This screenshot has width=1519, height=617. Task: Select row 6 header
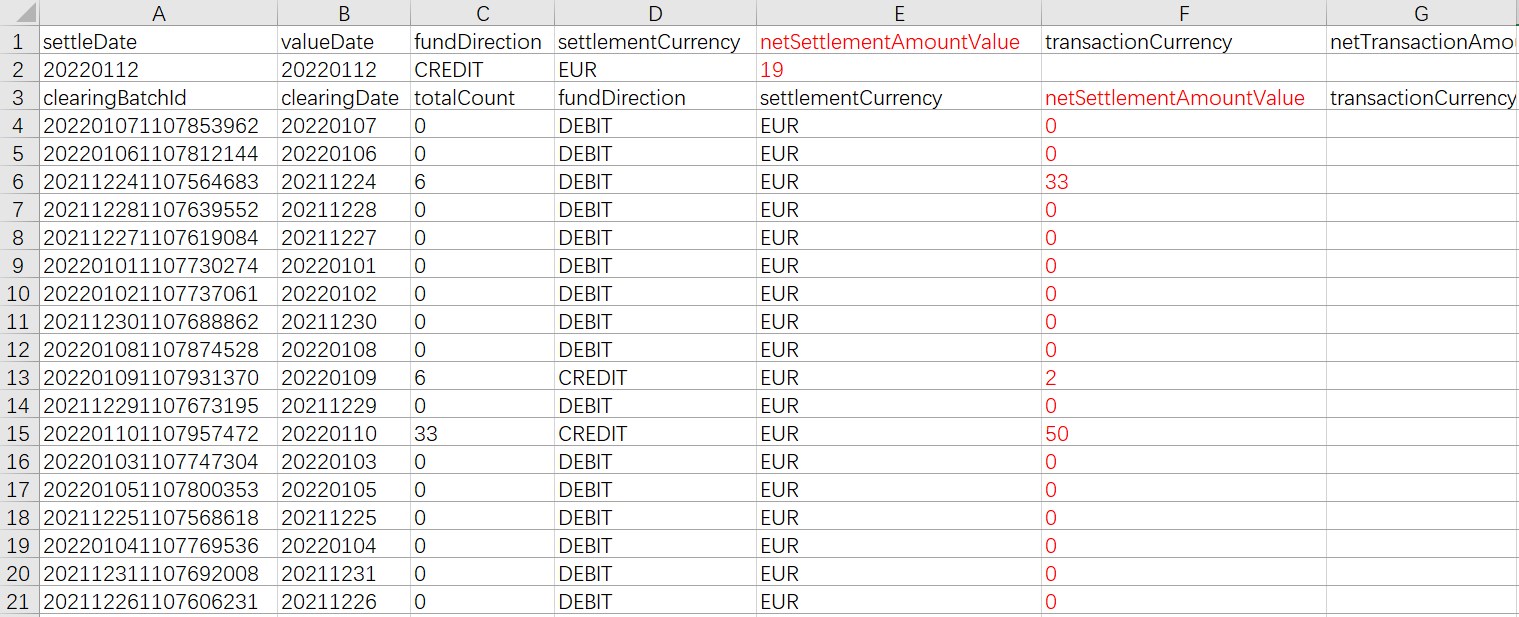[19, 182]
